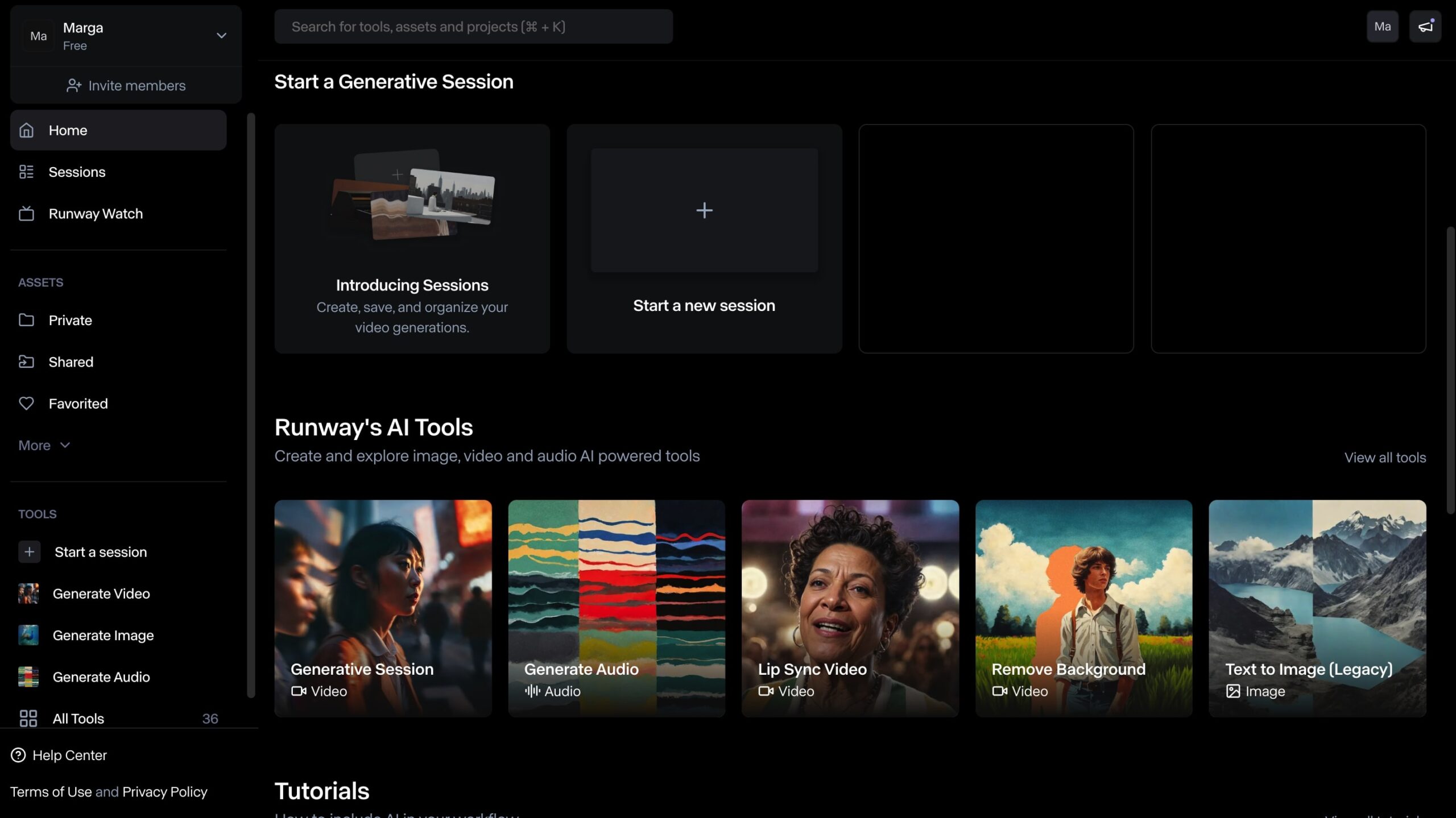The height and width of the screenshot is (818, 1456).
Task: Click the plus icon beside Start a session
Action: (29, 551)
